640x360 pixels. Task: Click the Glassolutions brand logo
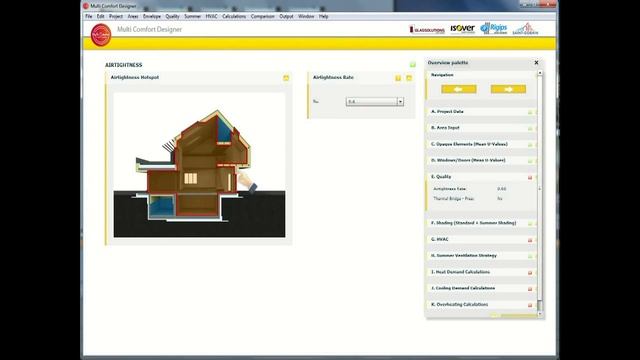pyautogui.click(x=427, y=29)
